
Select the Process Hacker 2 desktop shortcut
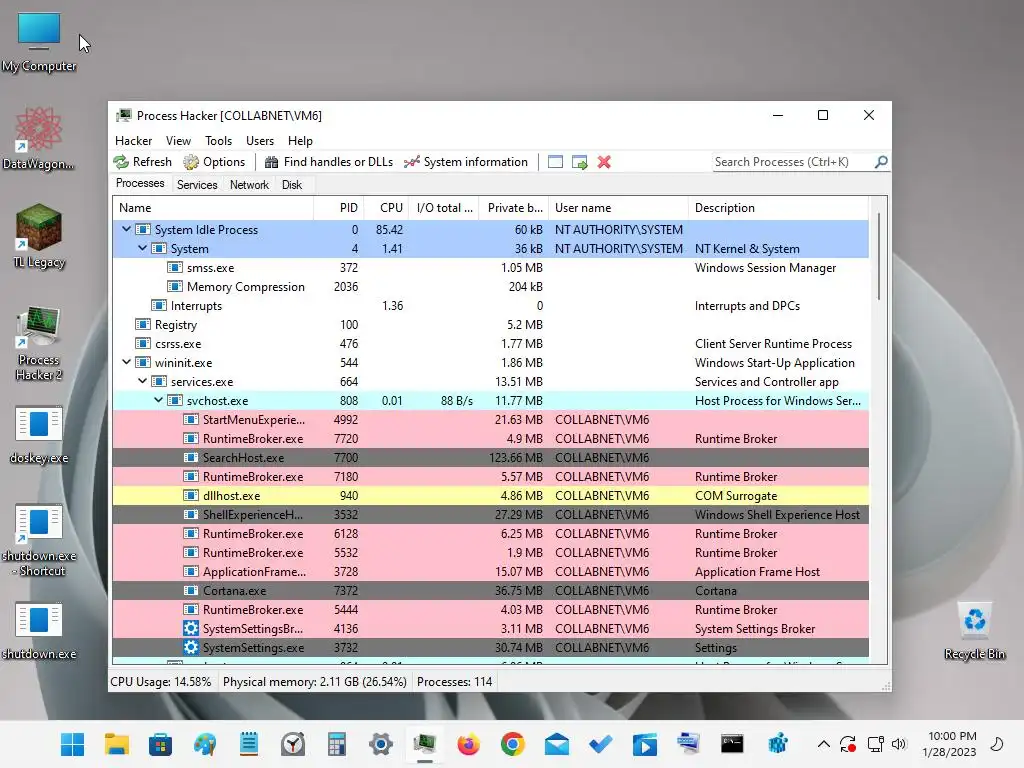pos(39,343)
